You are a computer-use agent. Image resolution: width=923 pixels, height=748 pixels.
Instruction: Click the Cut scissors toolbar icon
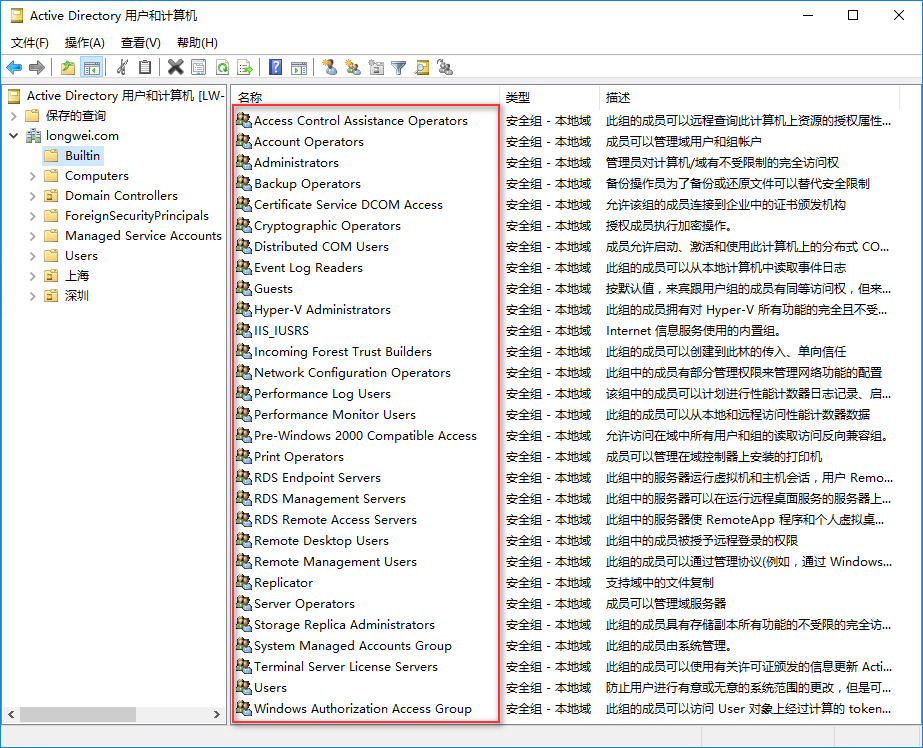122,68
